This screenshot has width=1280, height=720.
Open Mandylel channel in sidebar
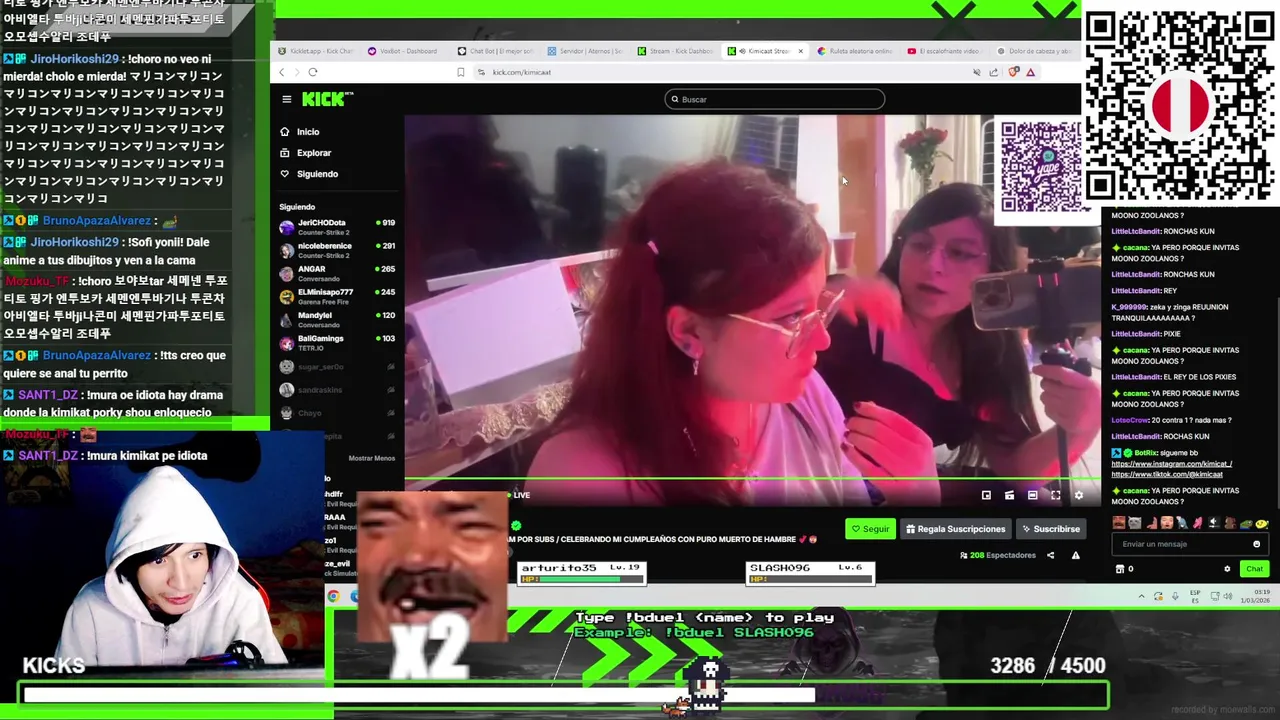tap(337, 319)
